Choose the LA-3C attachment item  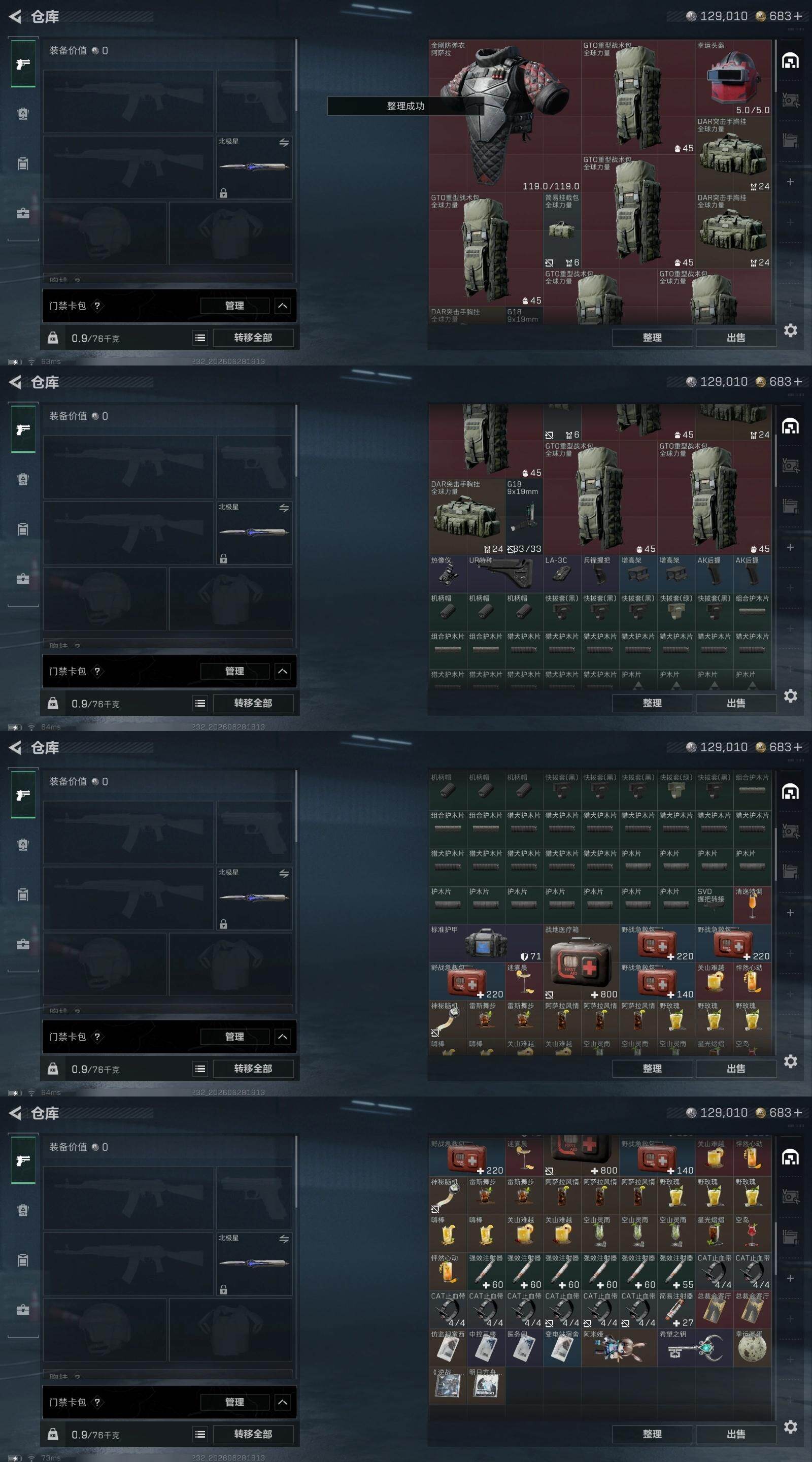562,573
